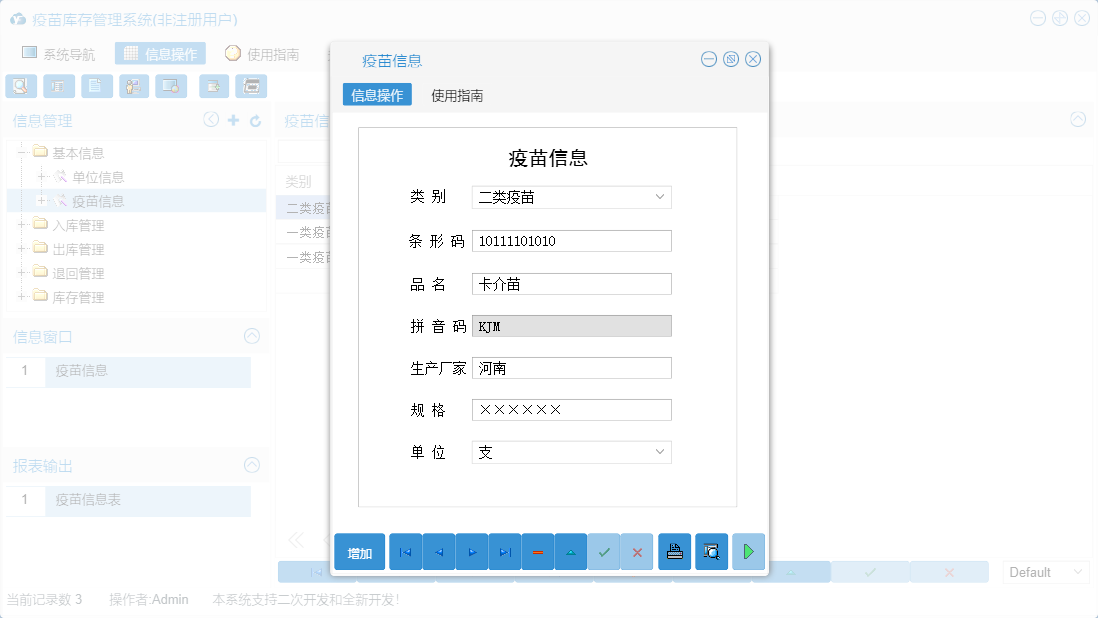1098x618 pixels.
Task: Open print preview in the vaccine info dialog
Action: (x=711, y=551)
